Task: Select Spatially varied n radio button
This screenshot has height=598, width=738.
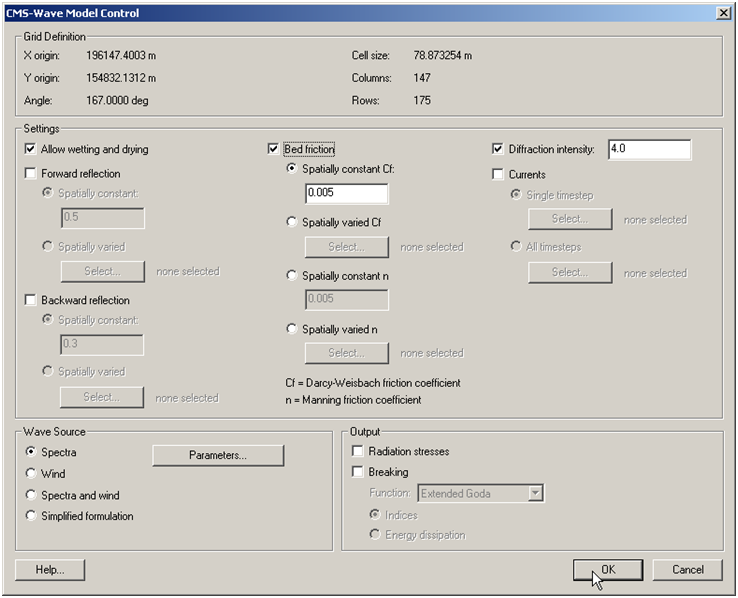Action: (292, 329)
